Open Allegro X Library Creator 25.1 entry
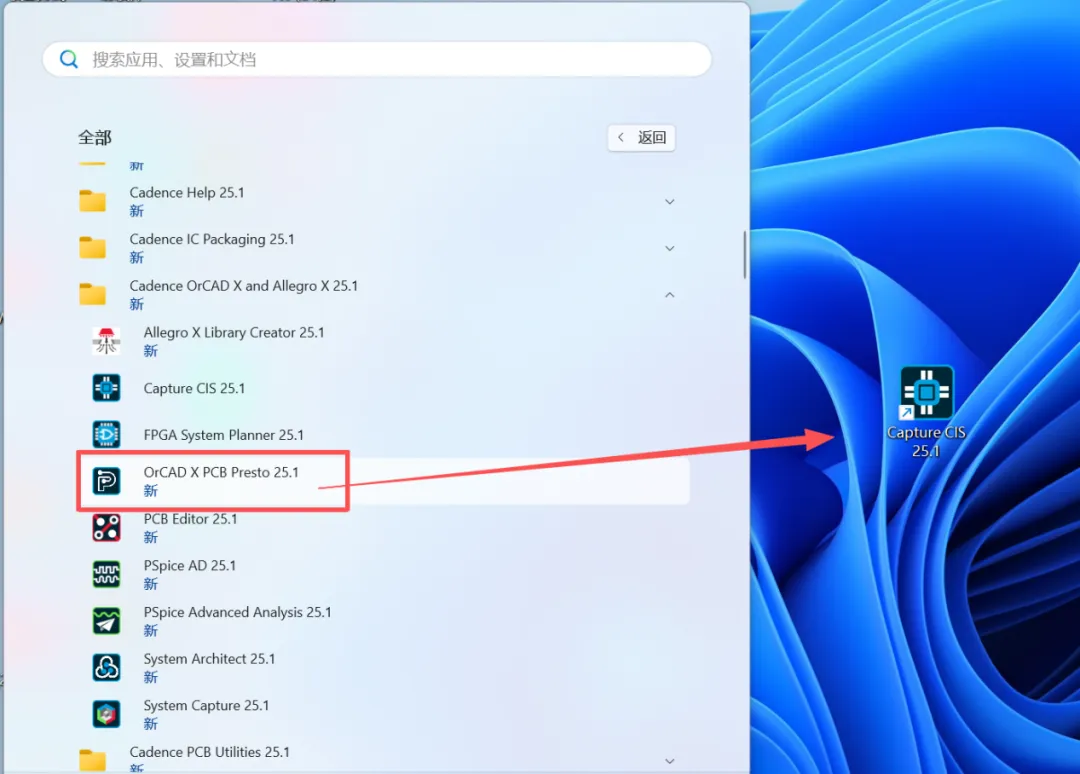 click(x=382, y=342)
